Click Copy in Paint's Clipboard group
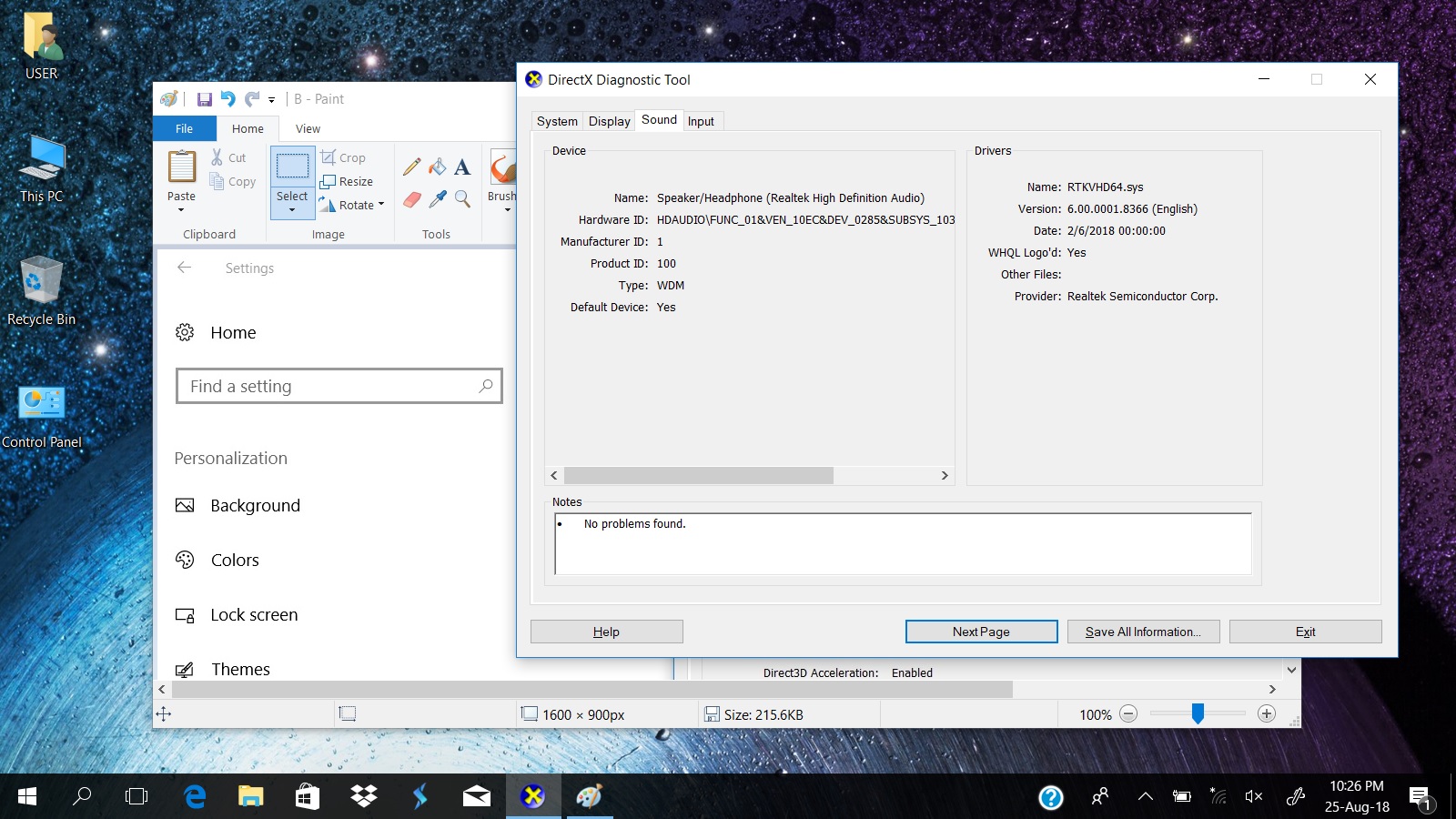 233,181
